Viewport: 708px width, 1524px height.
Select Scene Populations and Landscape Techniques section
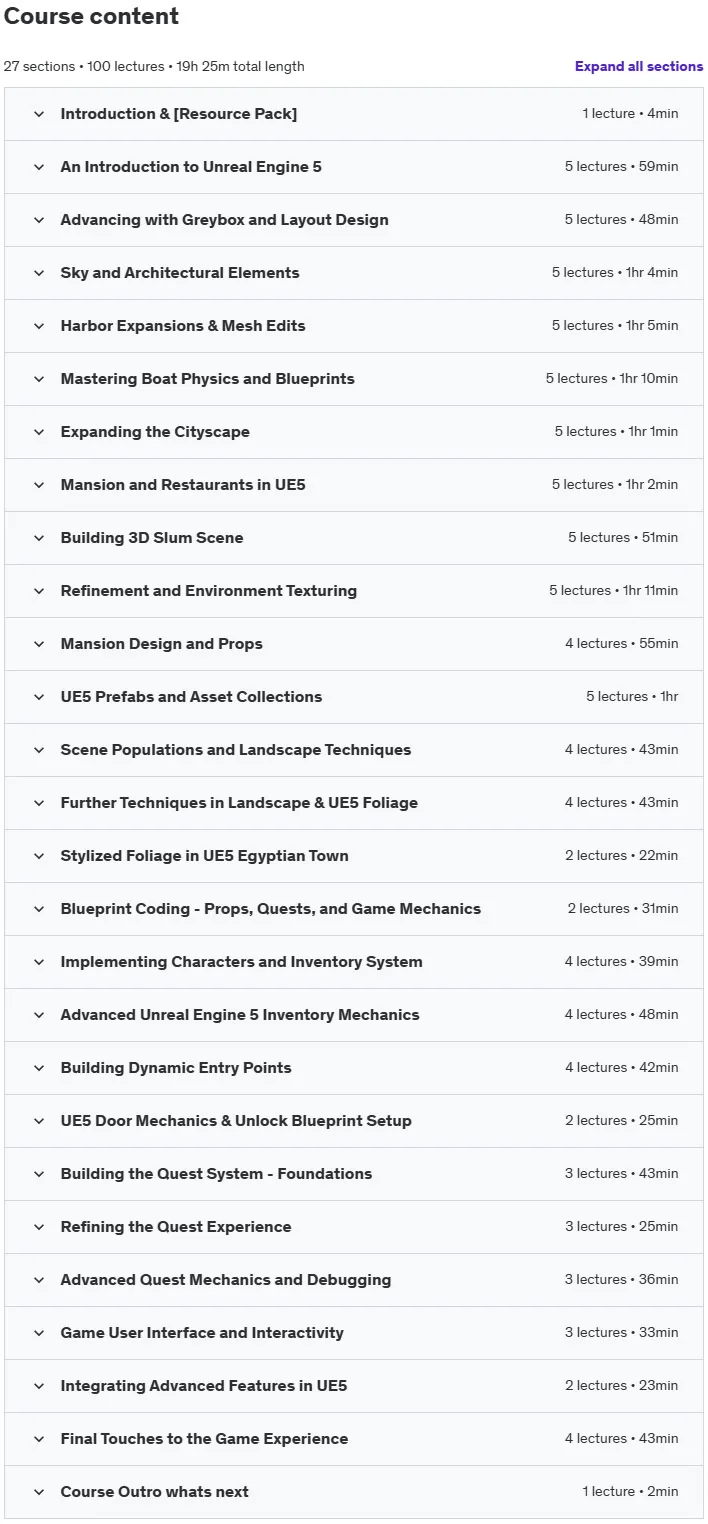(x=354, y=750)
